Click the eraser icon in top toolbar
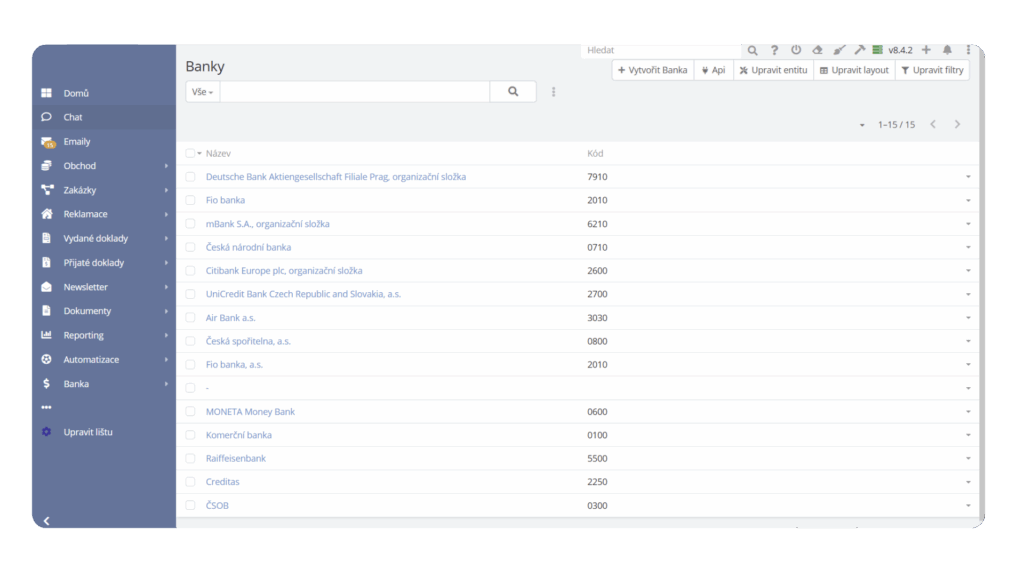This screenshot has height=576, width=1024. (817, 50)
